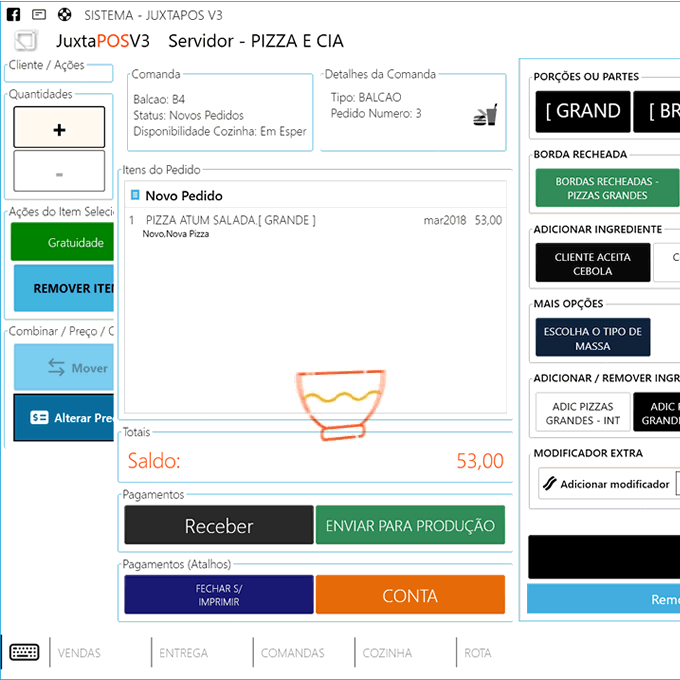Click the minus quantity button
The width and height of the screenshot is (680, 680).
pyautogui.click(x=59, y=172)
